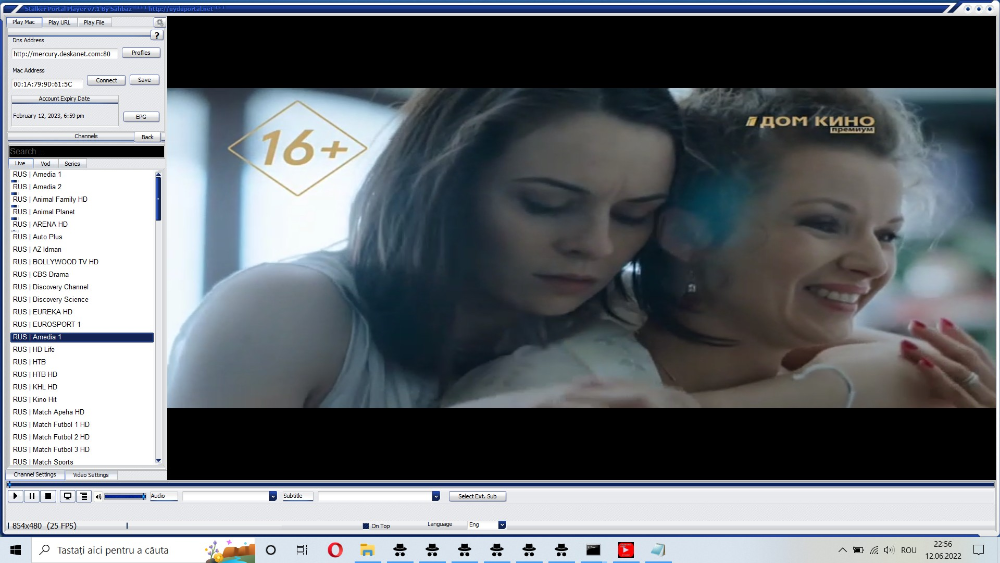The height and width of the screenshot is (563, 1000).
Task: Stop the playback
Action: (48, 496)
